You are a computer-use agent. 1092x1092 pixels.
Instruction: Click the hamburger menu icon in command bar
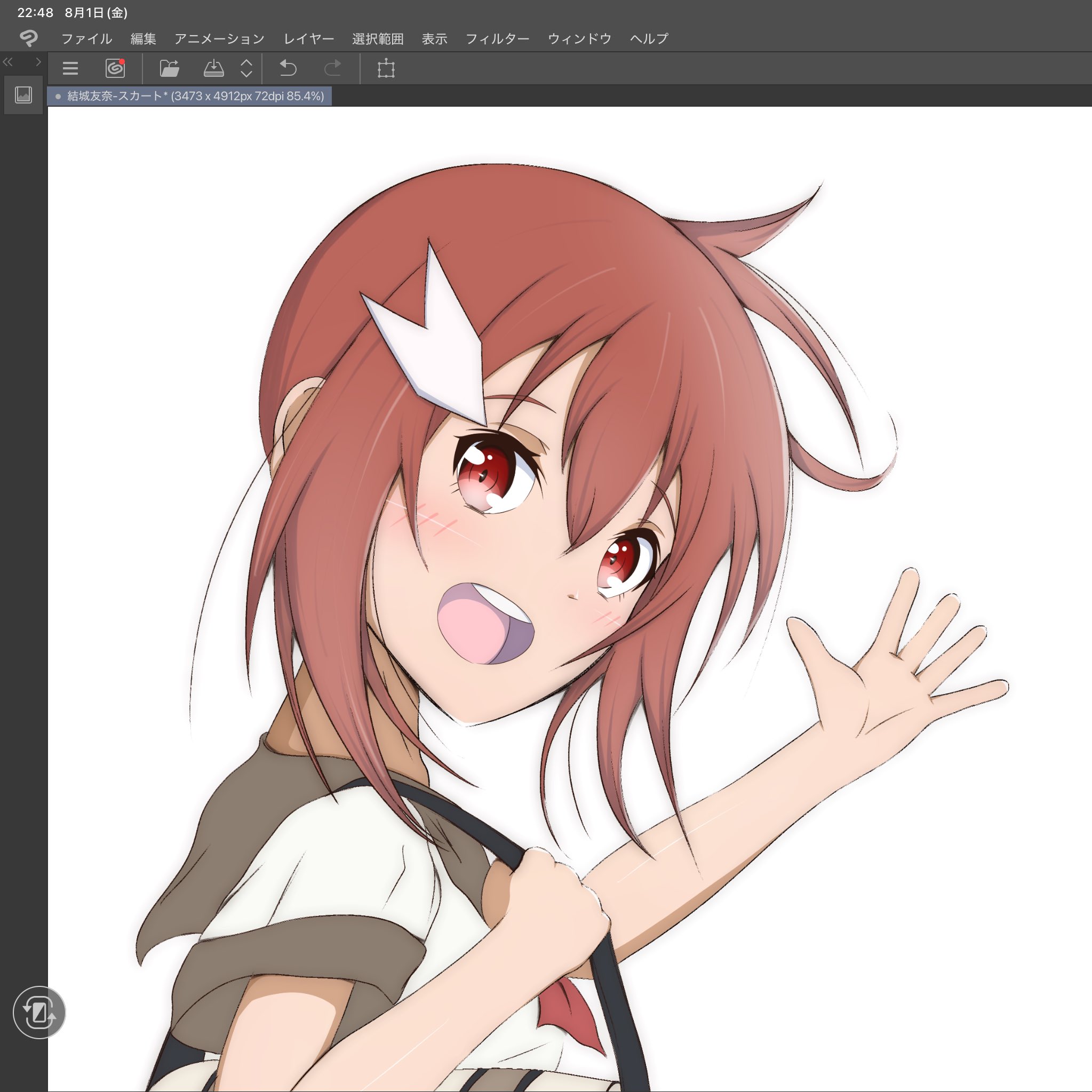(x=70, y=68)
